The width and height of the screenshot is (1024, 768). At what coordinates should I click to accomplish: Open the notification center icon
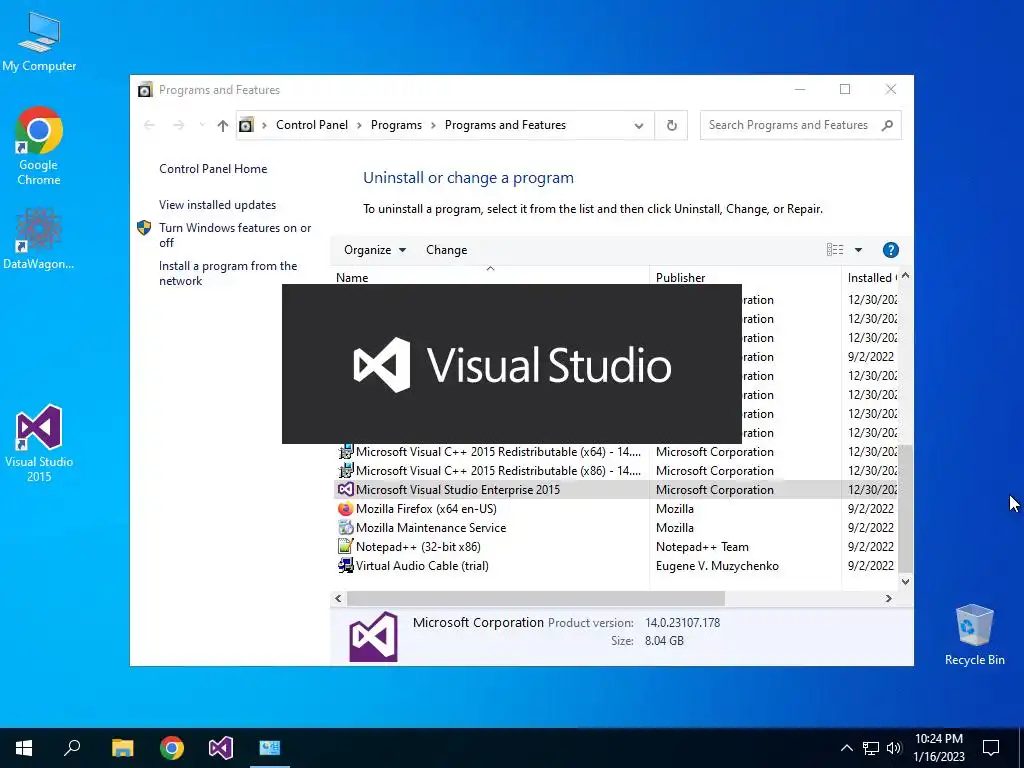[991, 748]
